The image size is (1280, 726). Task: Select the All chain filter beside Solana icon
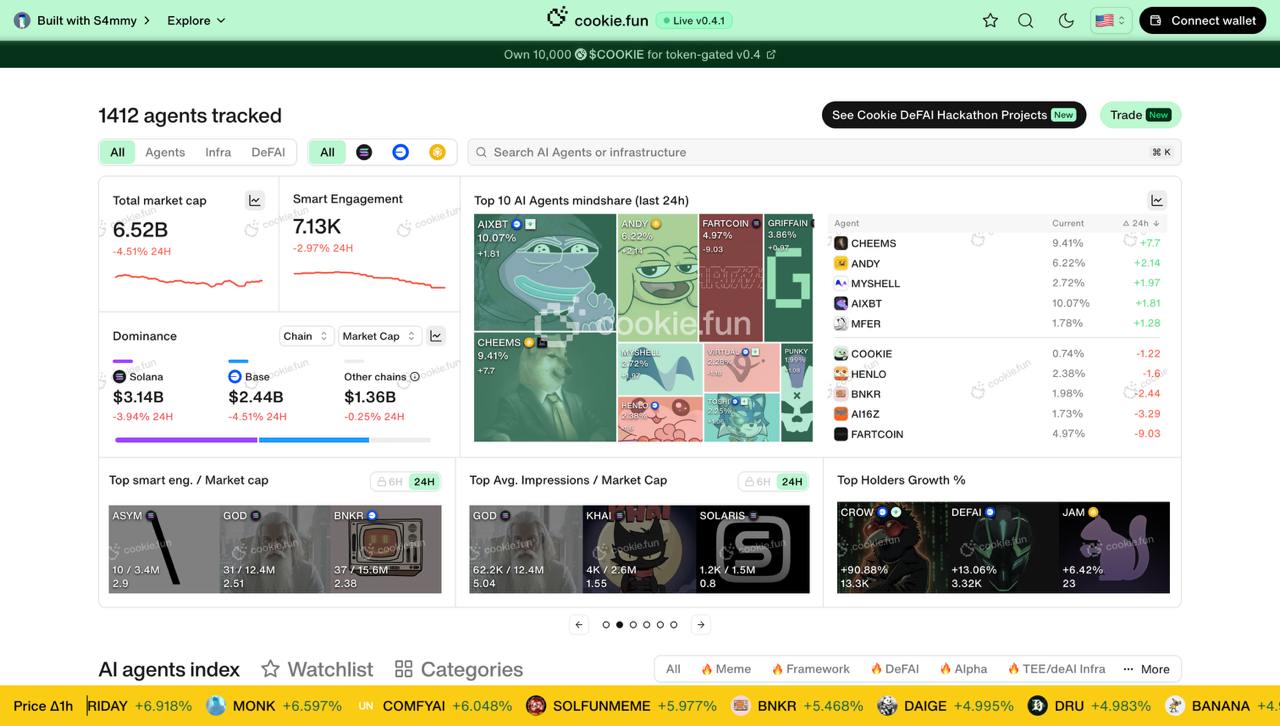coord(327,152)
